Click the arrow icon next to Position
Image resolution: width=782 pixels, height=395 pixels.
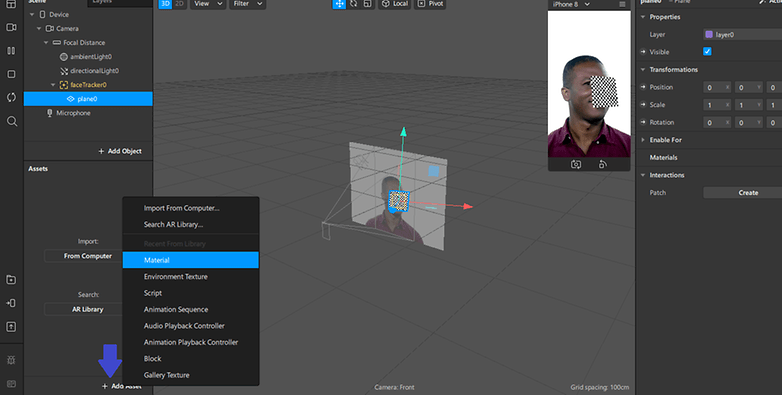click(x=643, y=87)
